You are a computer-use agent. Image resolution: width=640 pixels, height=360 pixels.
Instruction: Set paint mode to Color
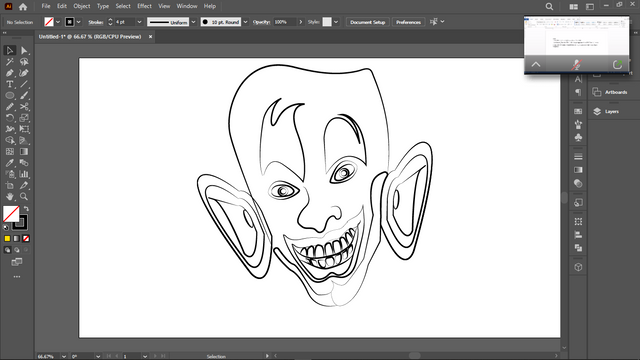point(7,238)
